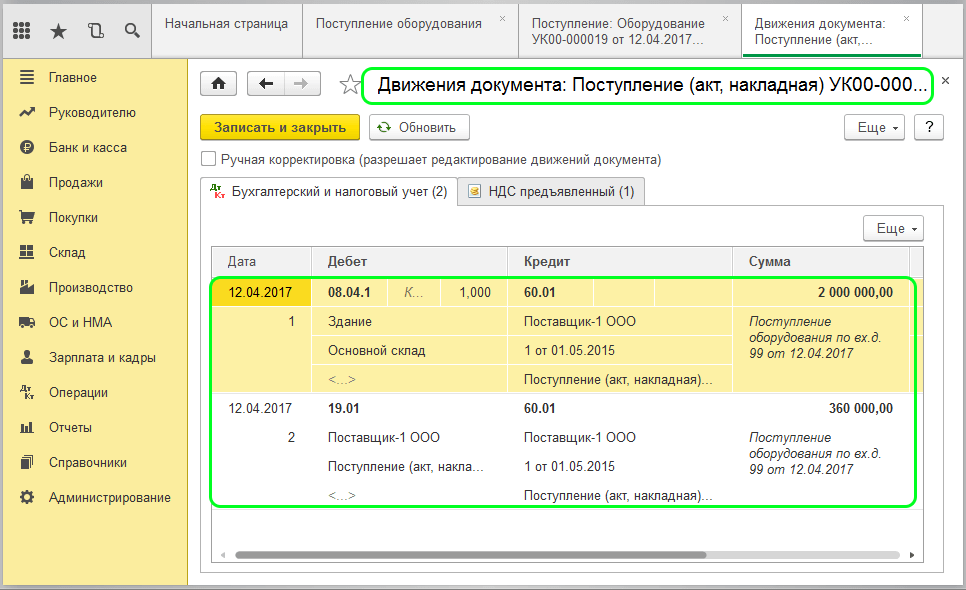
Task: Click the Операции Дт/Кт icon
Action: coord(26,392)
